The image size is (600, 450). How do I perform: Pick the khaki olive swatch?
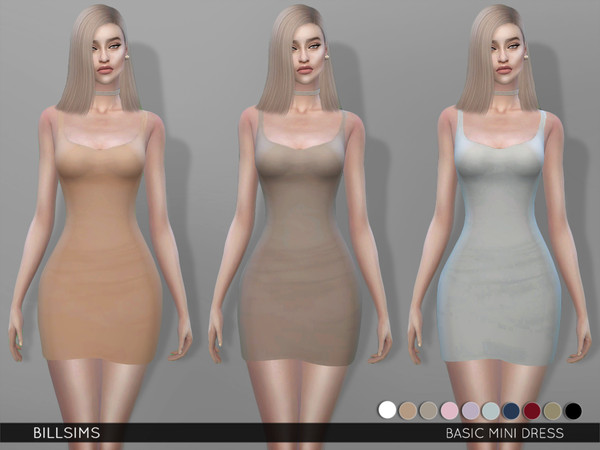(x=551, y=410)
